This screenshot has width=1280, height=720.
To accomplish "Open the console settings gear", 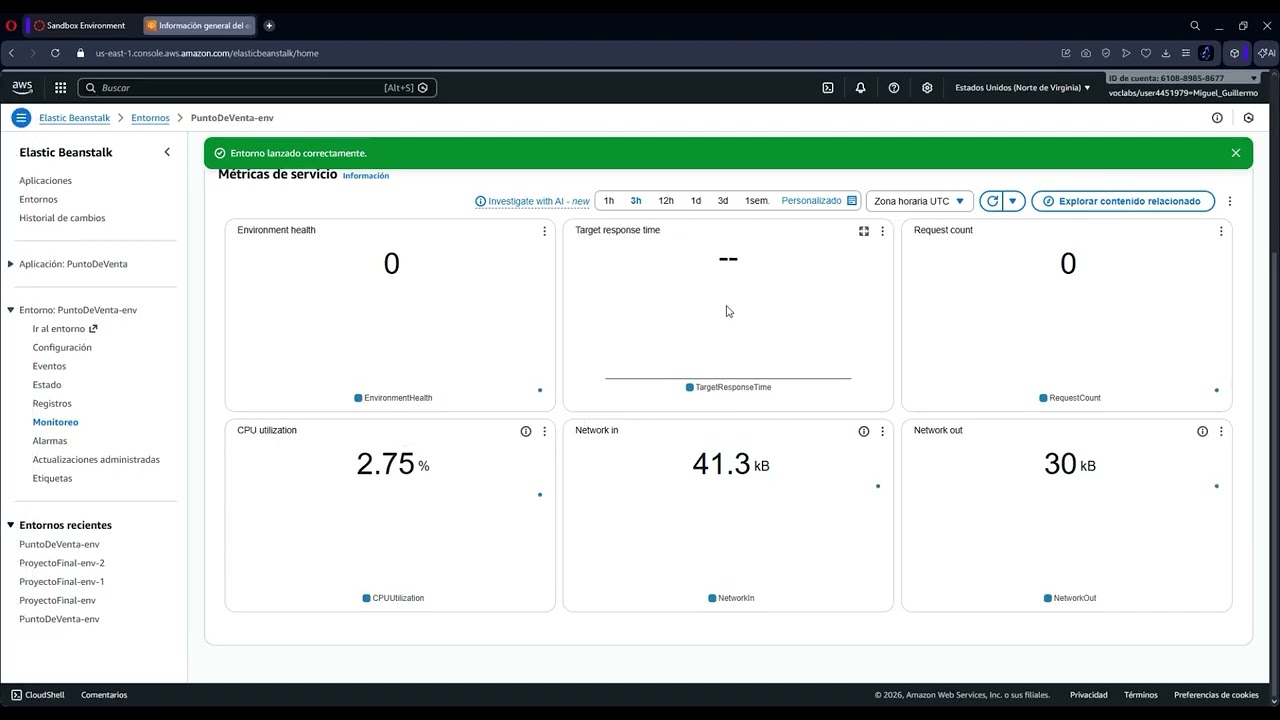I will point(927,88).
